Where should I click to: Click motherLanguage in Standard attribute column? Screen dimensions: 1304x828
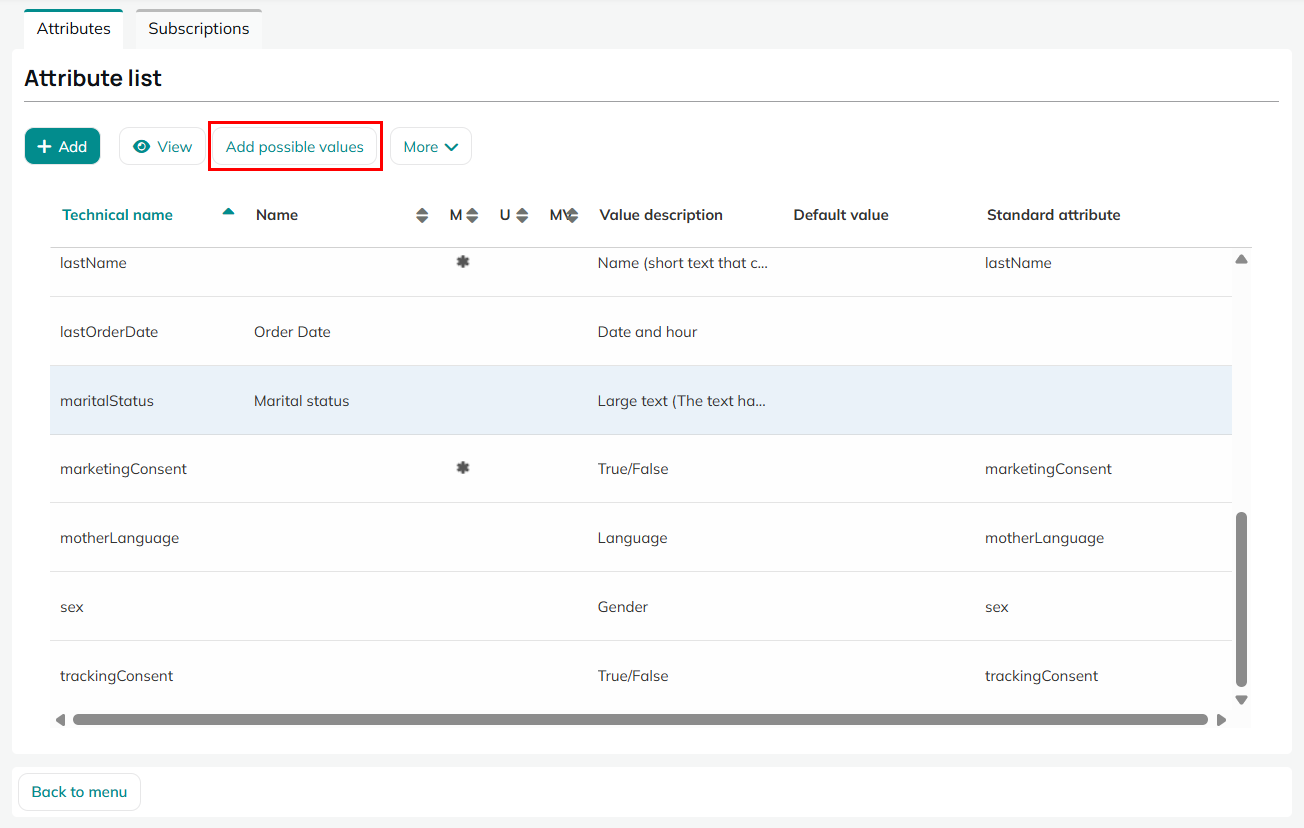click(1044, 538)
